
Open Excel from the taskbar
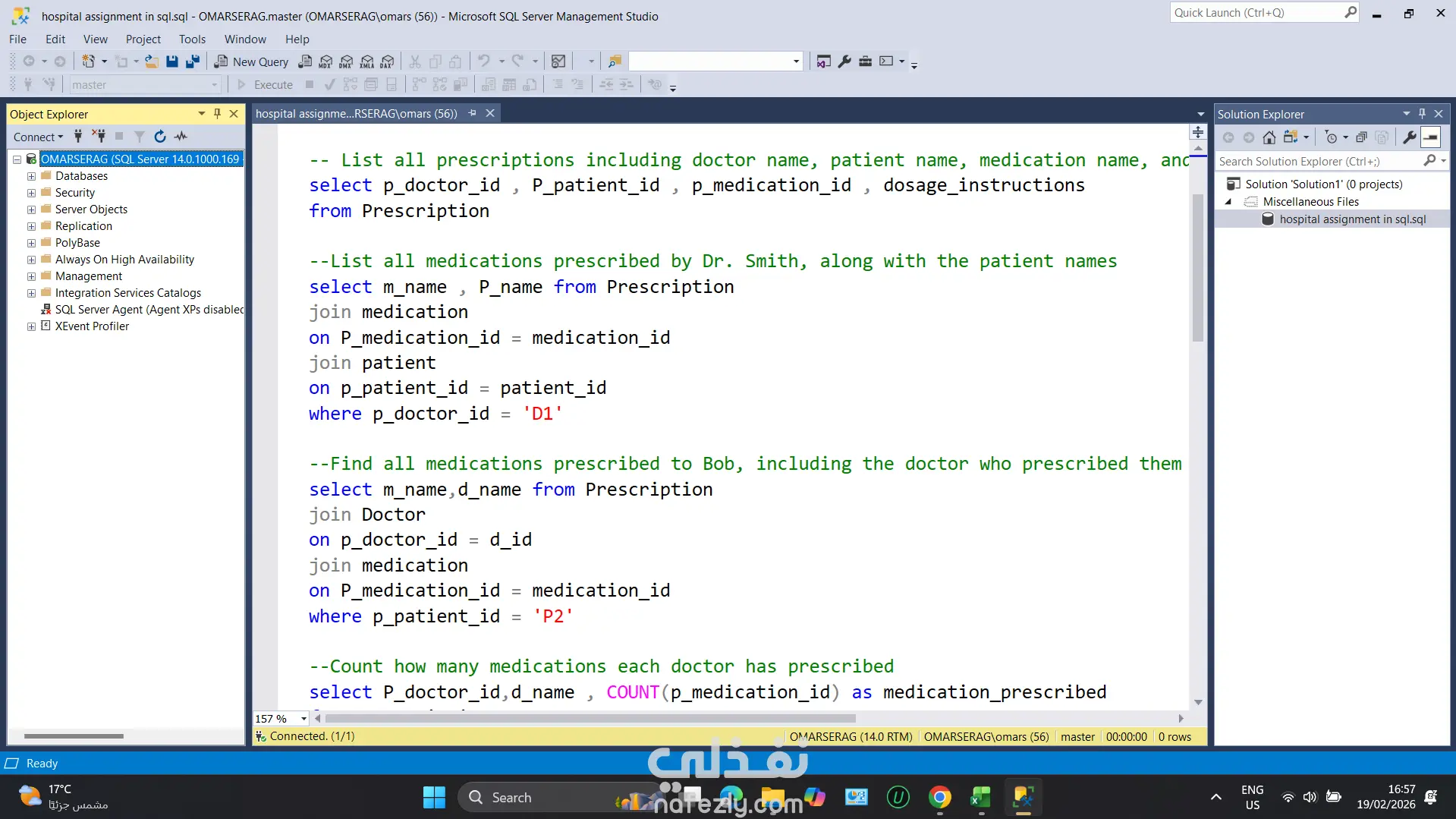click(980, 797)
